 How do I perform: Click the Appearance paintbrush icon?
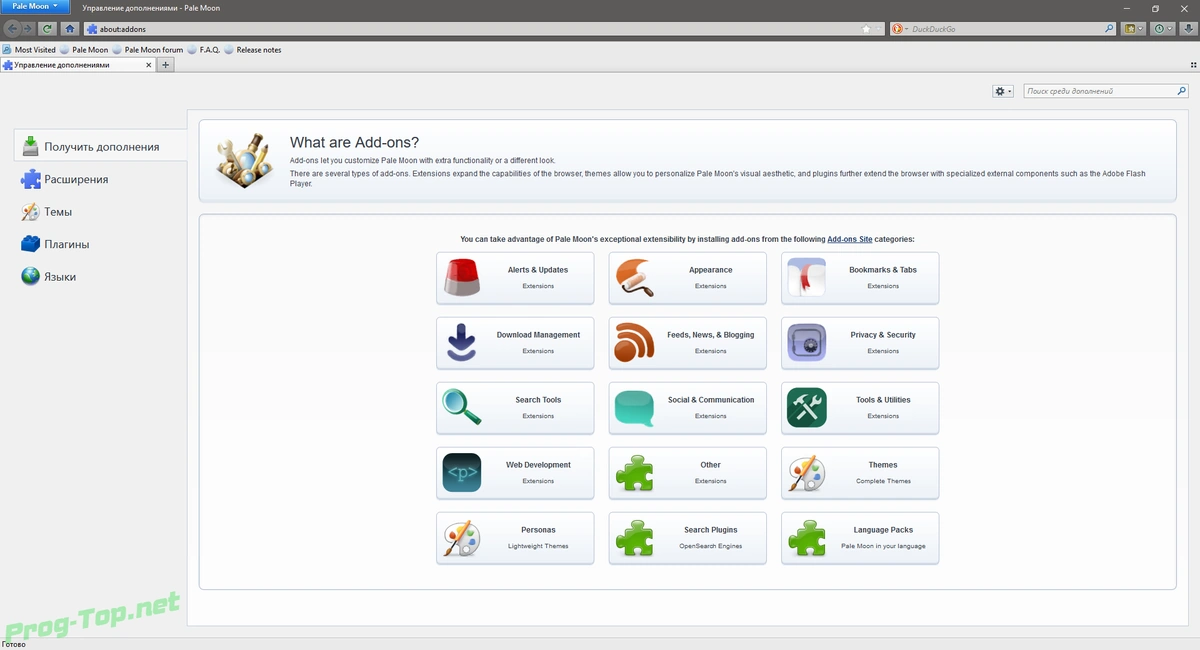pyautogui.click(x=634, y=278)
